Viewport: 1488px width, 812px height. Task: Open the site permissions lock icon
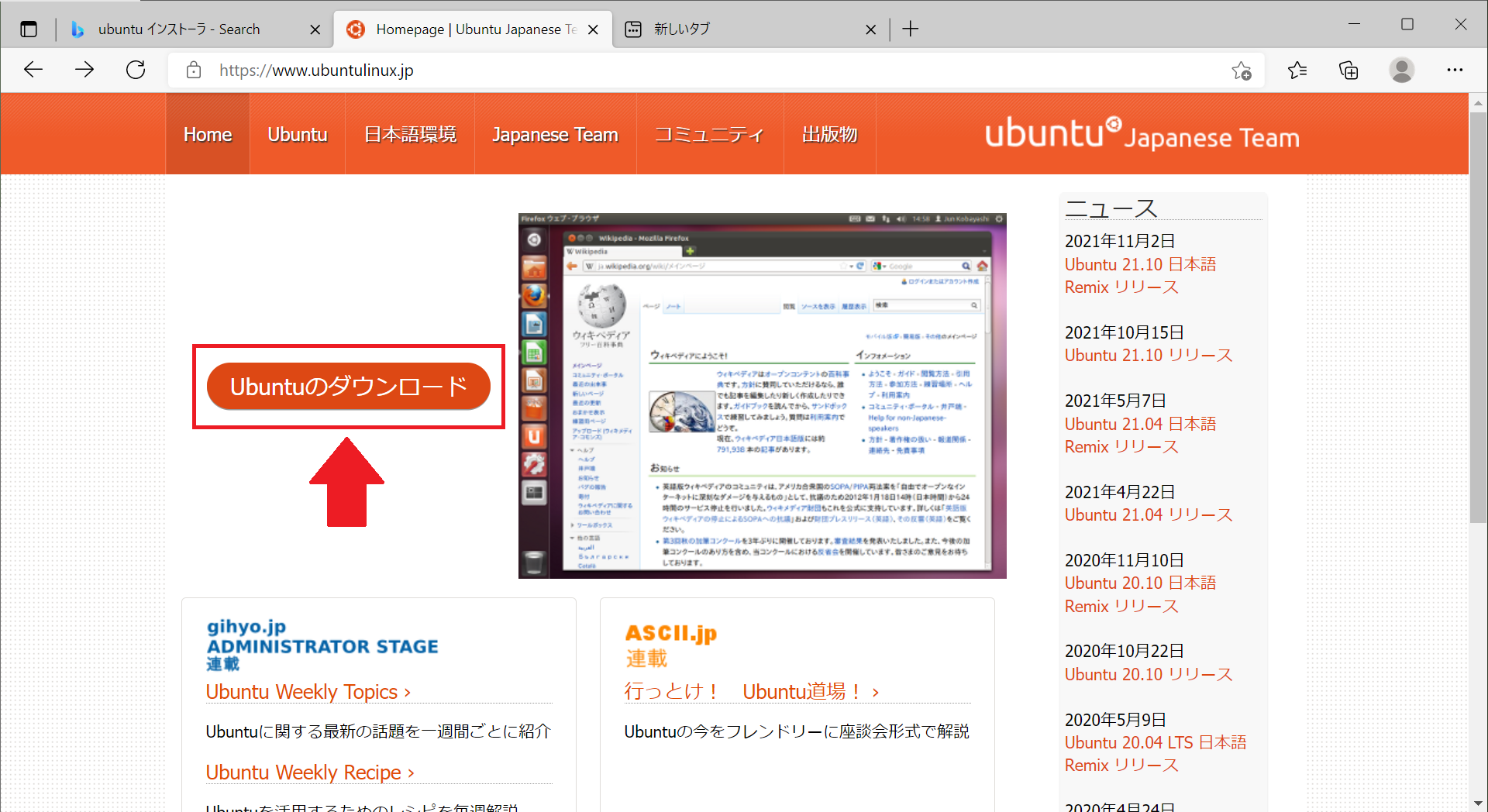tap(193, 70)
